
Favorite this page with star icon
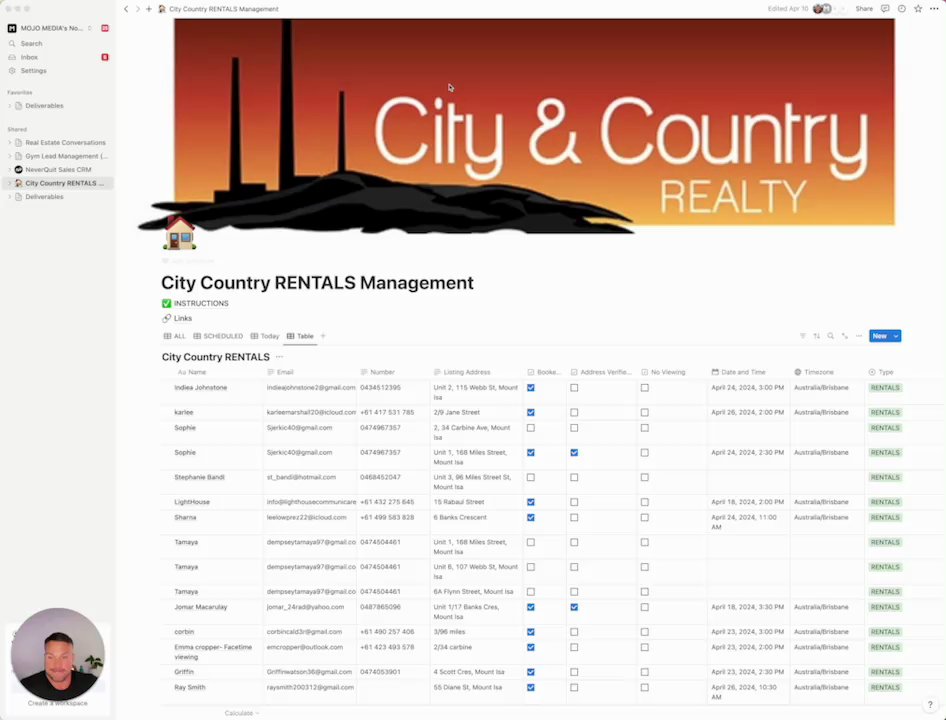pos(918,8)
